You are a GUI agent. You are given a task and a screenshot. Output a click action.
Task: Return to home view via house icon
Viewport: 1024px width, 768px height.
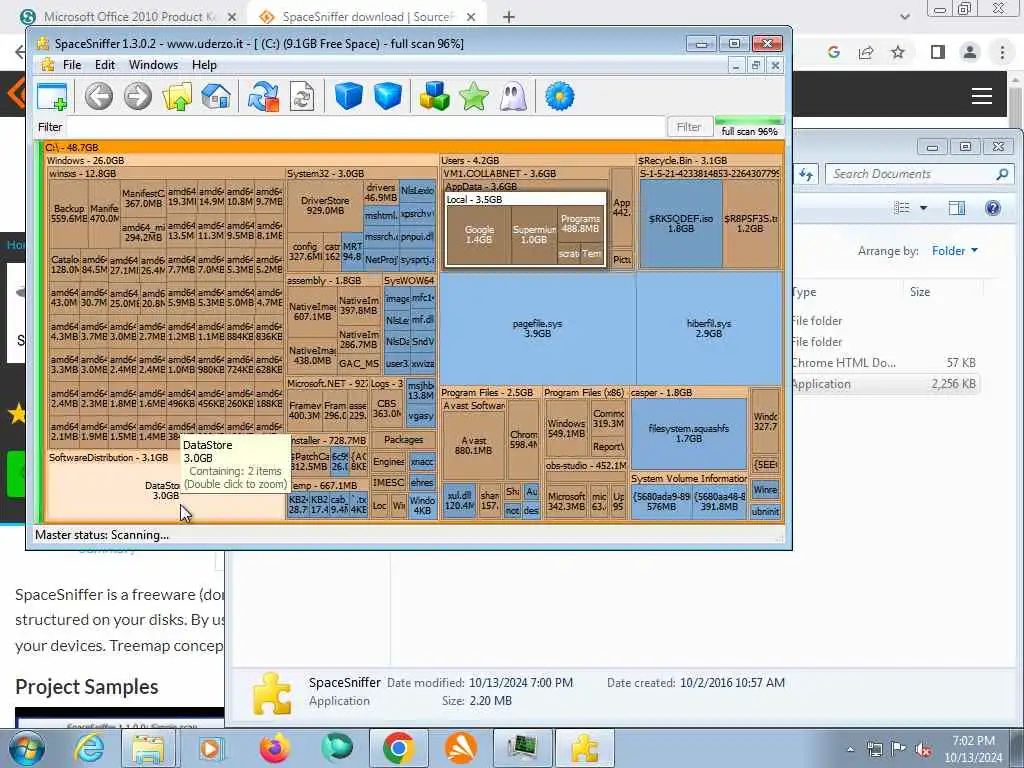pyautogui.click(x=216, y=97)
